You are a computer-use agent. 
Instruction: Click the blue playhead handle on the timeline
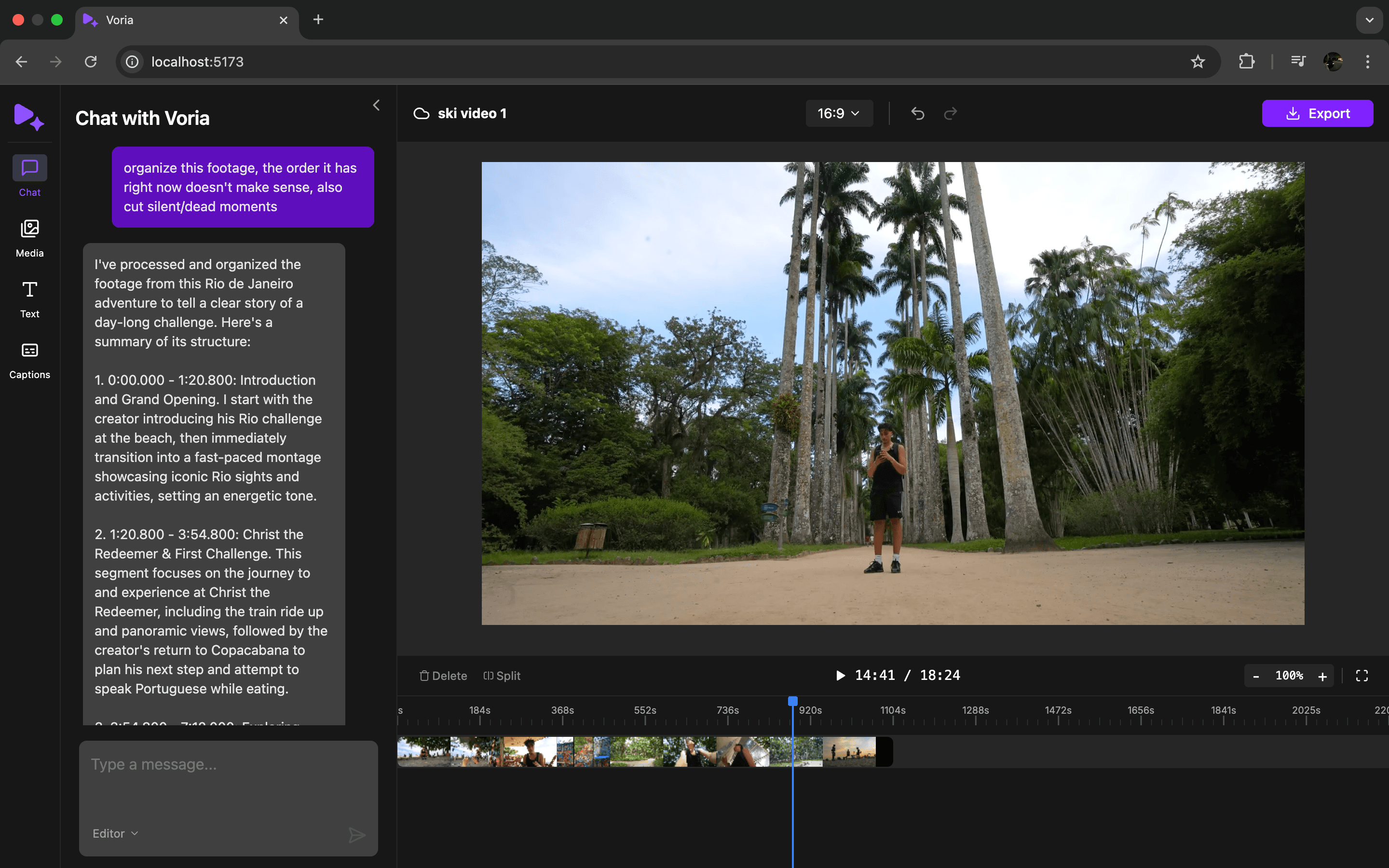[793, 701]
